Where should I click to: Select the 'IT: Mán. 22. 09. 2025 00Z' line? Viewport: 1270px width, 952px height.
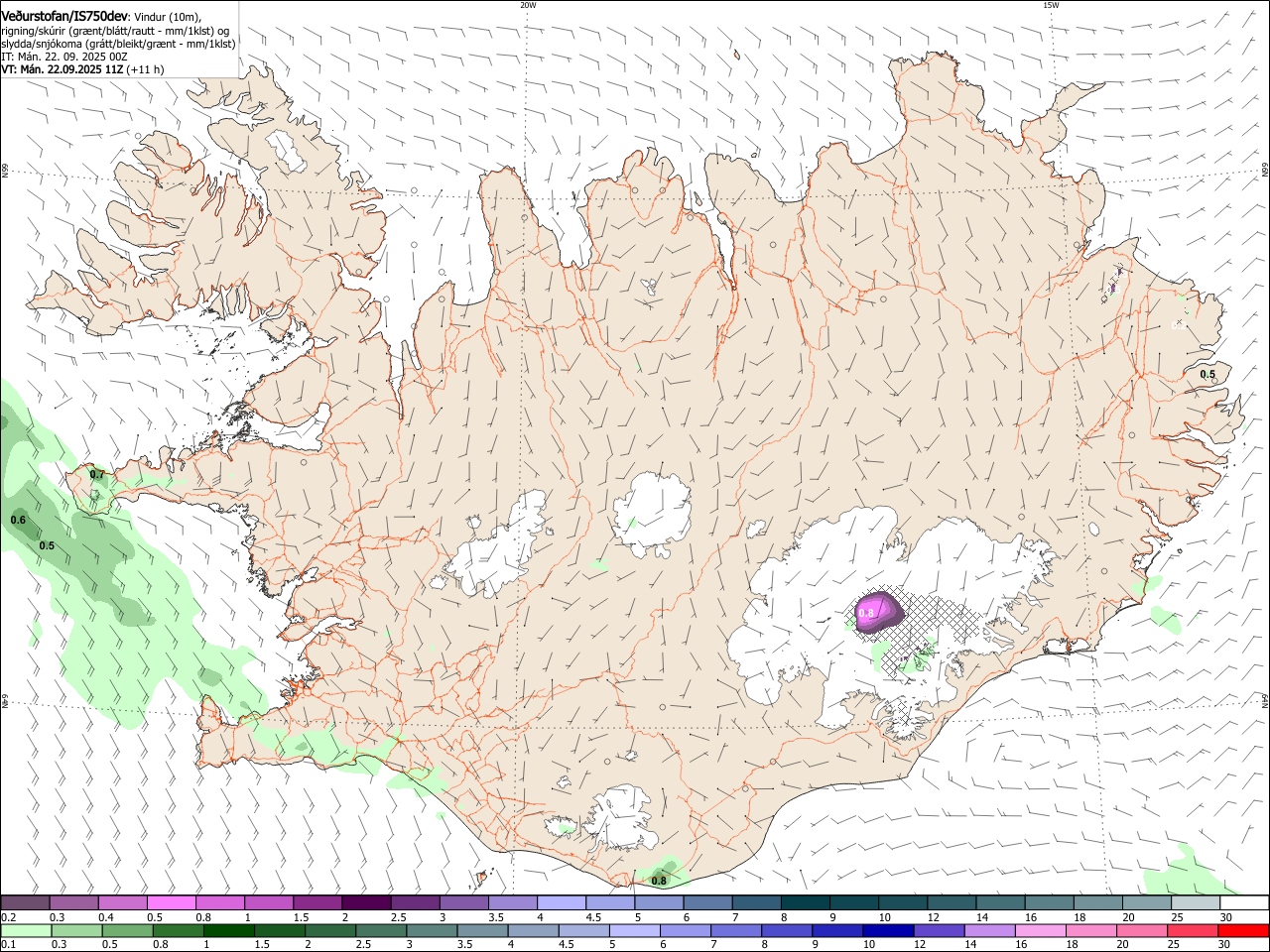[x=64, y=57]
